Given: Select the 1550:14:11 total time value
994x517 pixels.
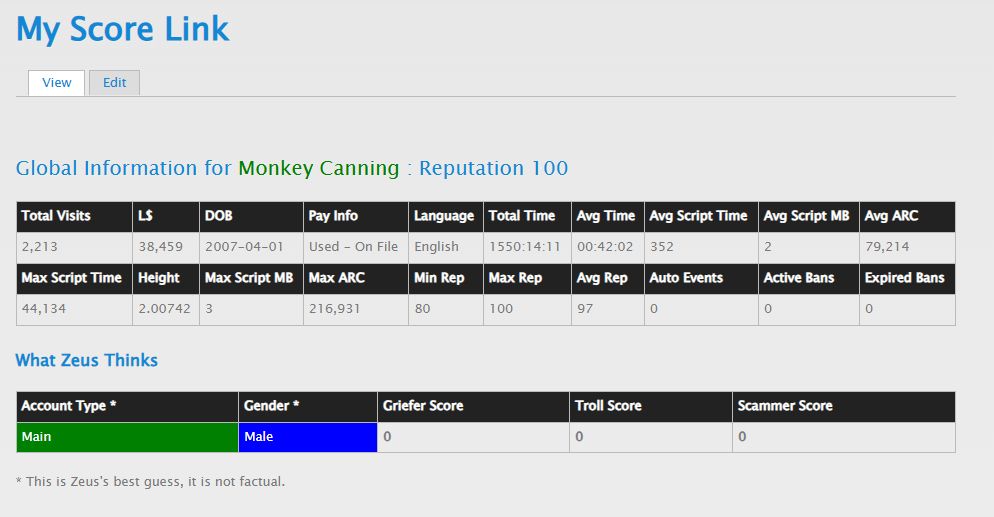Looking at the screenshot, I should [524, 247].
